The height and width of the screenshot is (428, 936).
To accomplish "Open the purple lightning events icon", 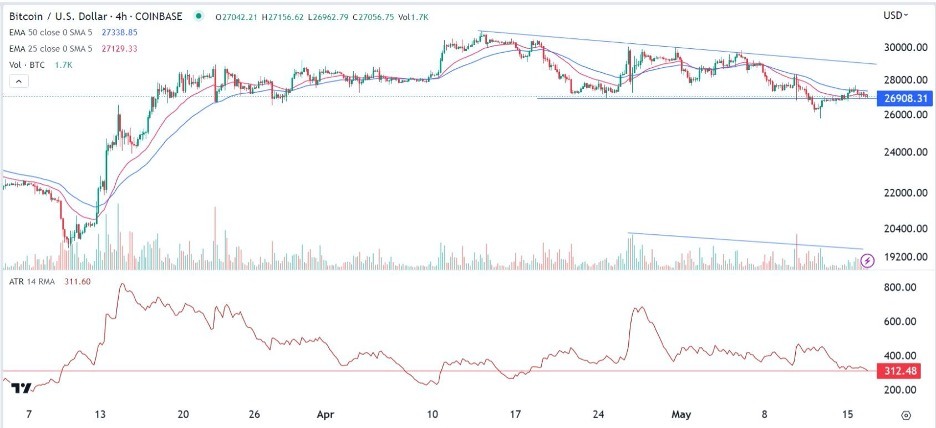I will (x=868, y=260).
